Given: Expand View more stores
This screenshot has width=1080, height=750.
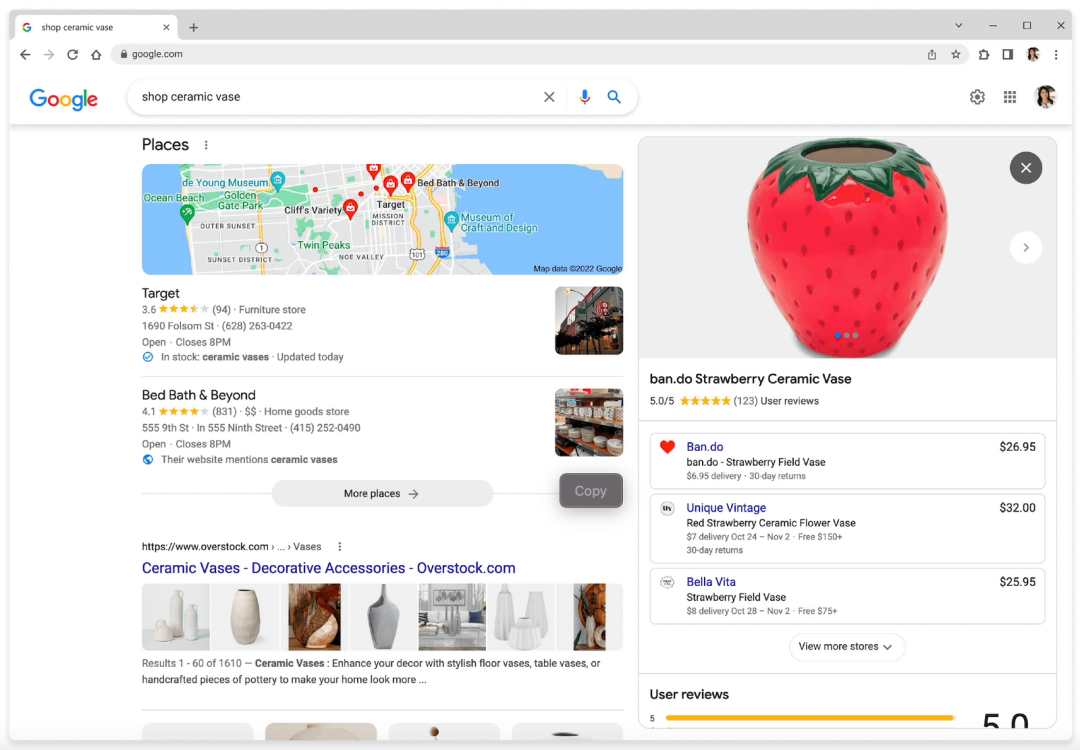Looking at the screenshot, I should 847,647.
